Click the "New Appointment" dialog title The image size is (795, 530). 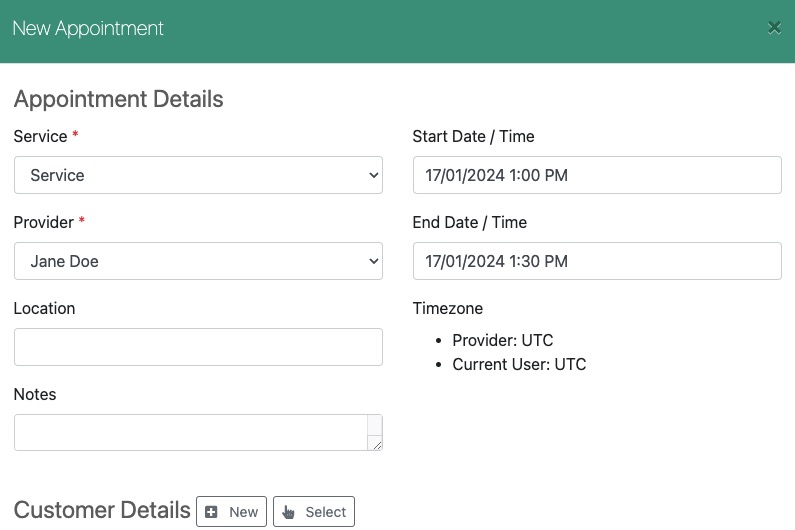[x=88, y=28]
